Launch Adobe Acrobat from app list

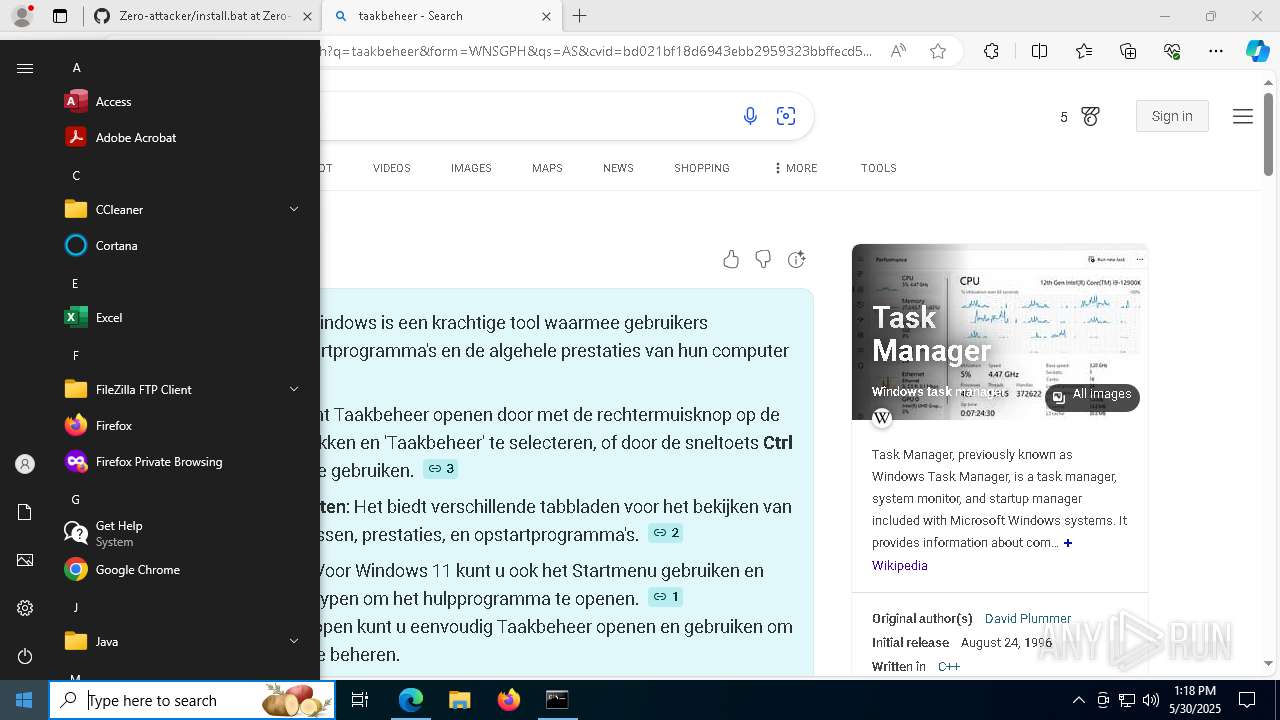point(184,138)
